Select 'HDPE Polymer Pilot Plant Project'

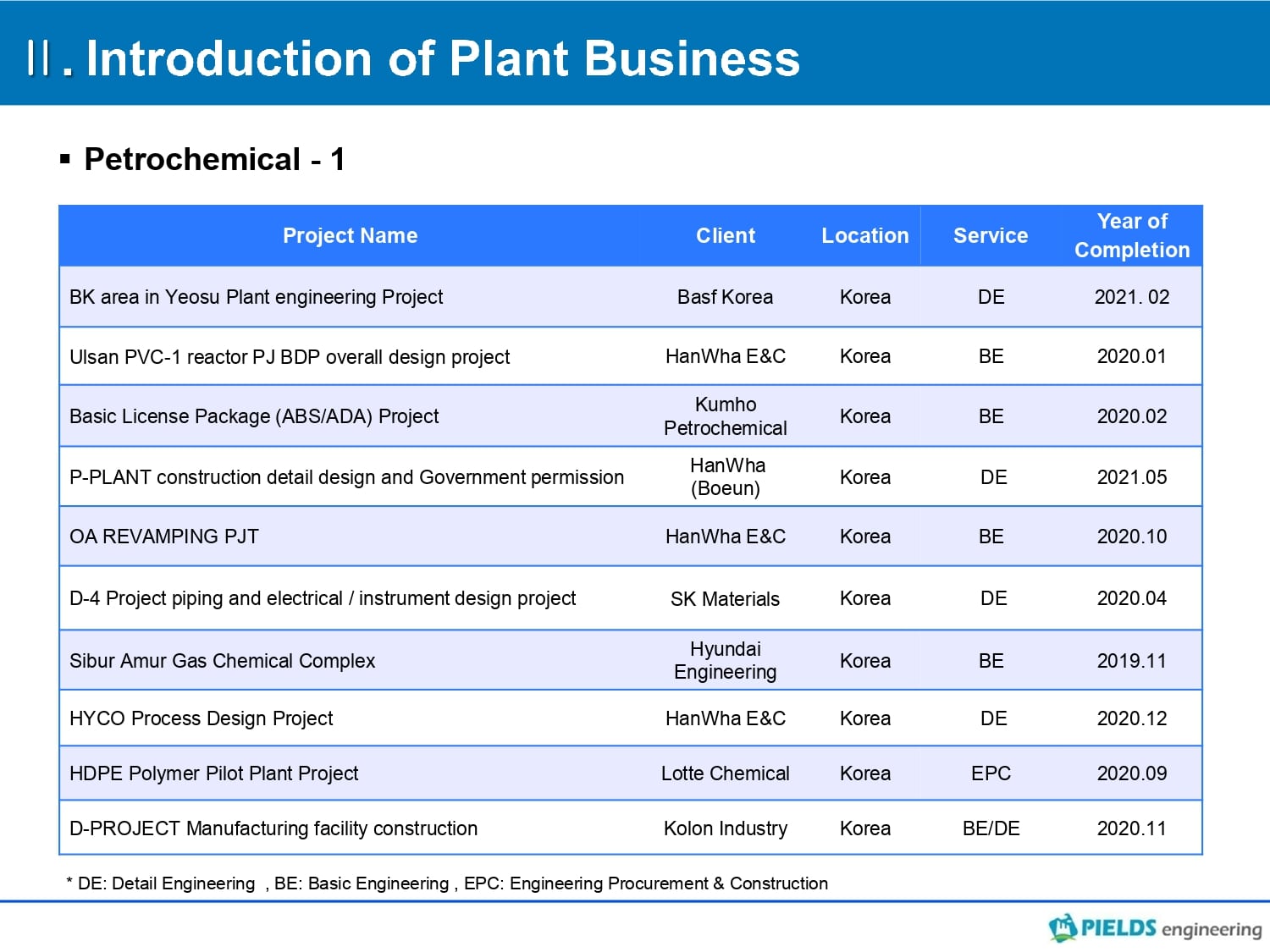213,773
